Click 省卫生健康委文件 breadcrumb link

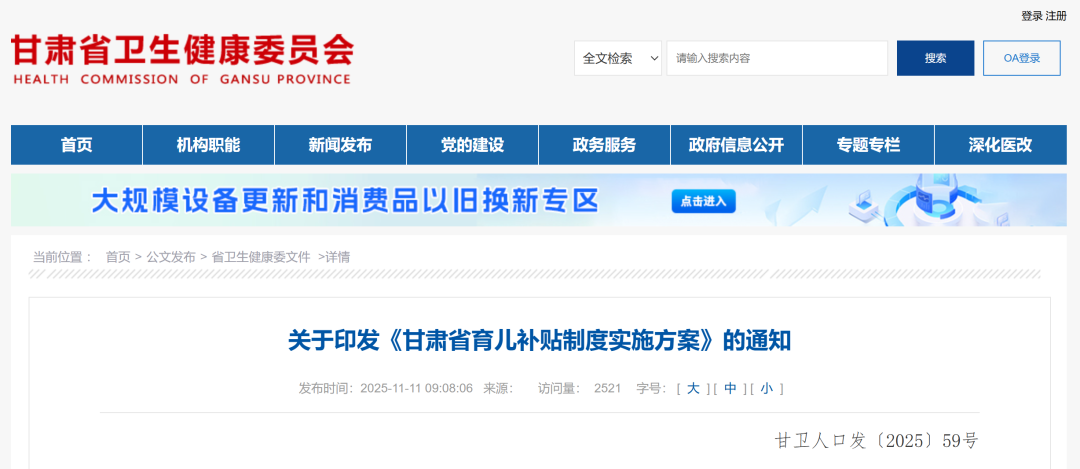point(261,257)
